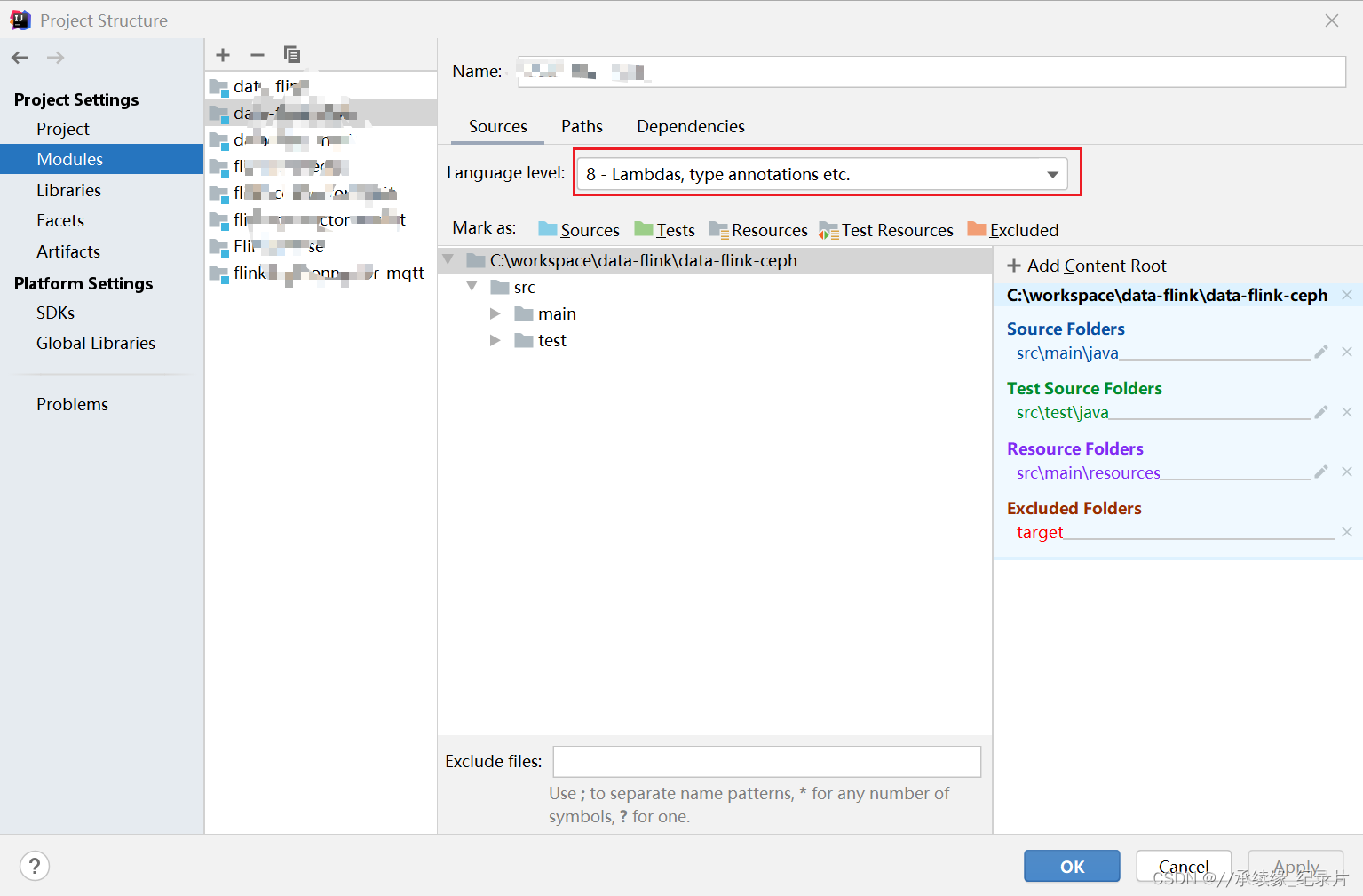Viewport: 1363px width, 896px height.
Task: Mark as Tests folder icon
Action: click(x=644, y=229)
